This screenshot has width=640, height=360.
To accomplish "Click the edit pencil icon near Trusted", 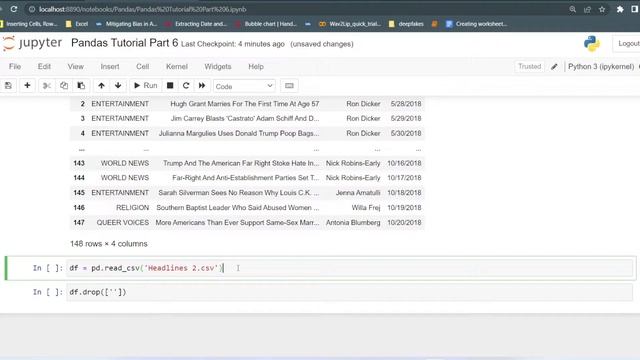I will [554, 67].
